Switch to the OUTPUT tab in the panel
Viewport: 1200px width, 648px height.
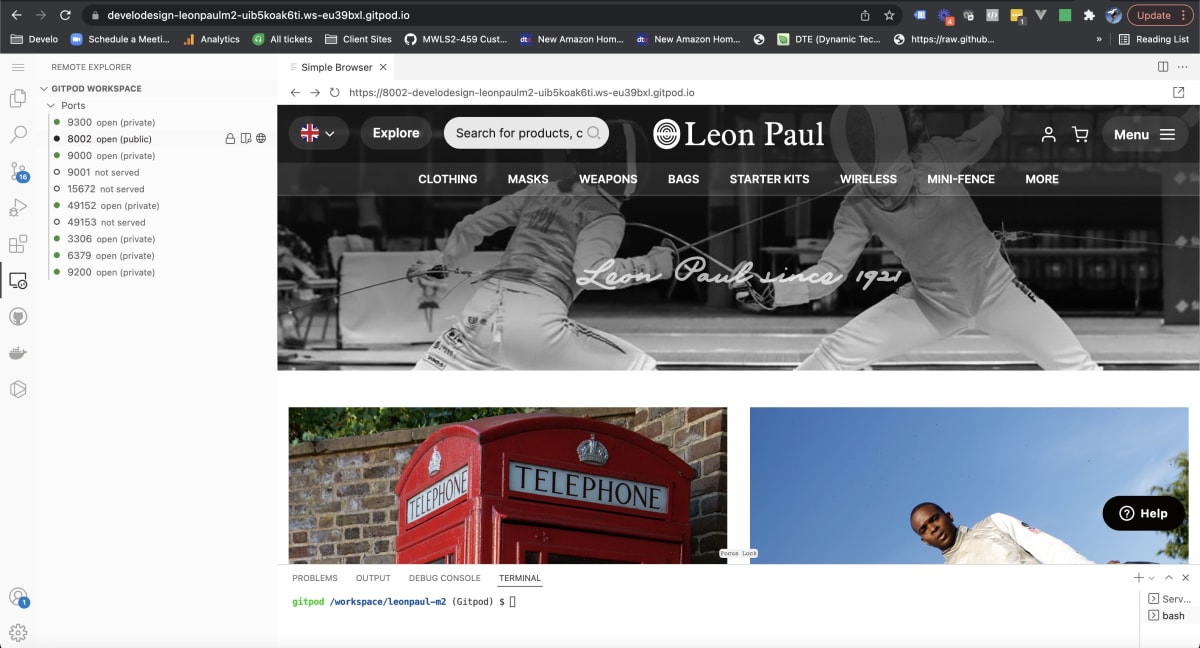(373, 578)
